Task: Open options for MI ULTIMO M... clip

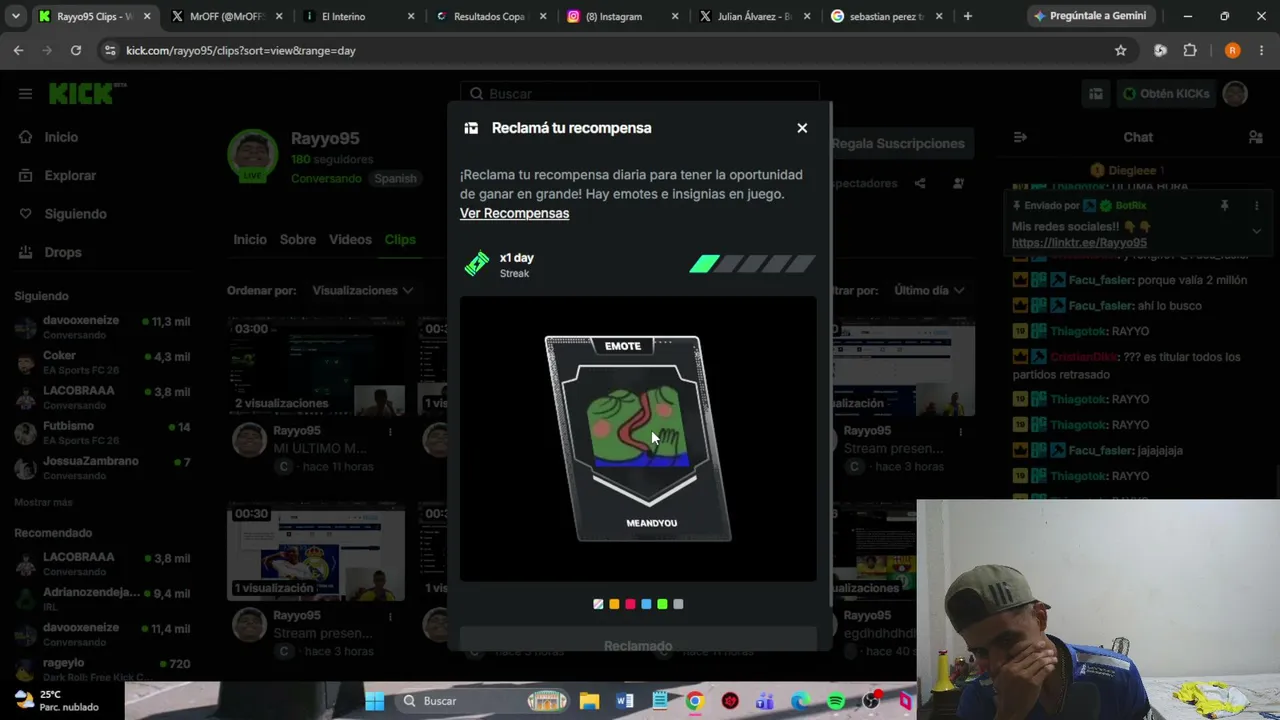Action: click(x=390, y=431)
